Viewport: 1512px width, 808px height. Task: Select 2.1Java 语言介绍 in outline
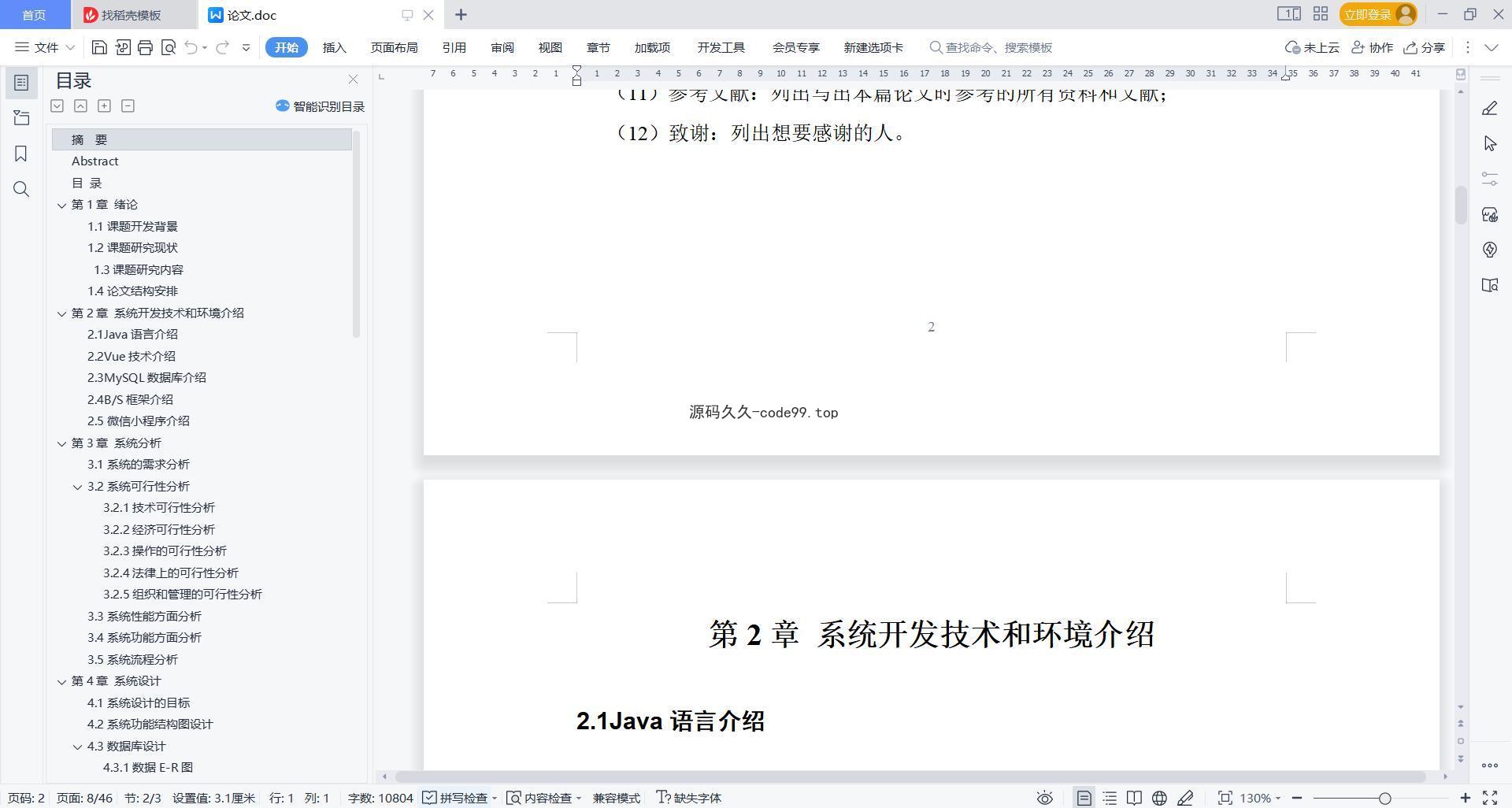(132, 335)
